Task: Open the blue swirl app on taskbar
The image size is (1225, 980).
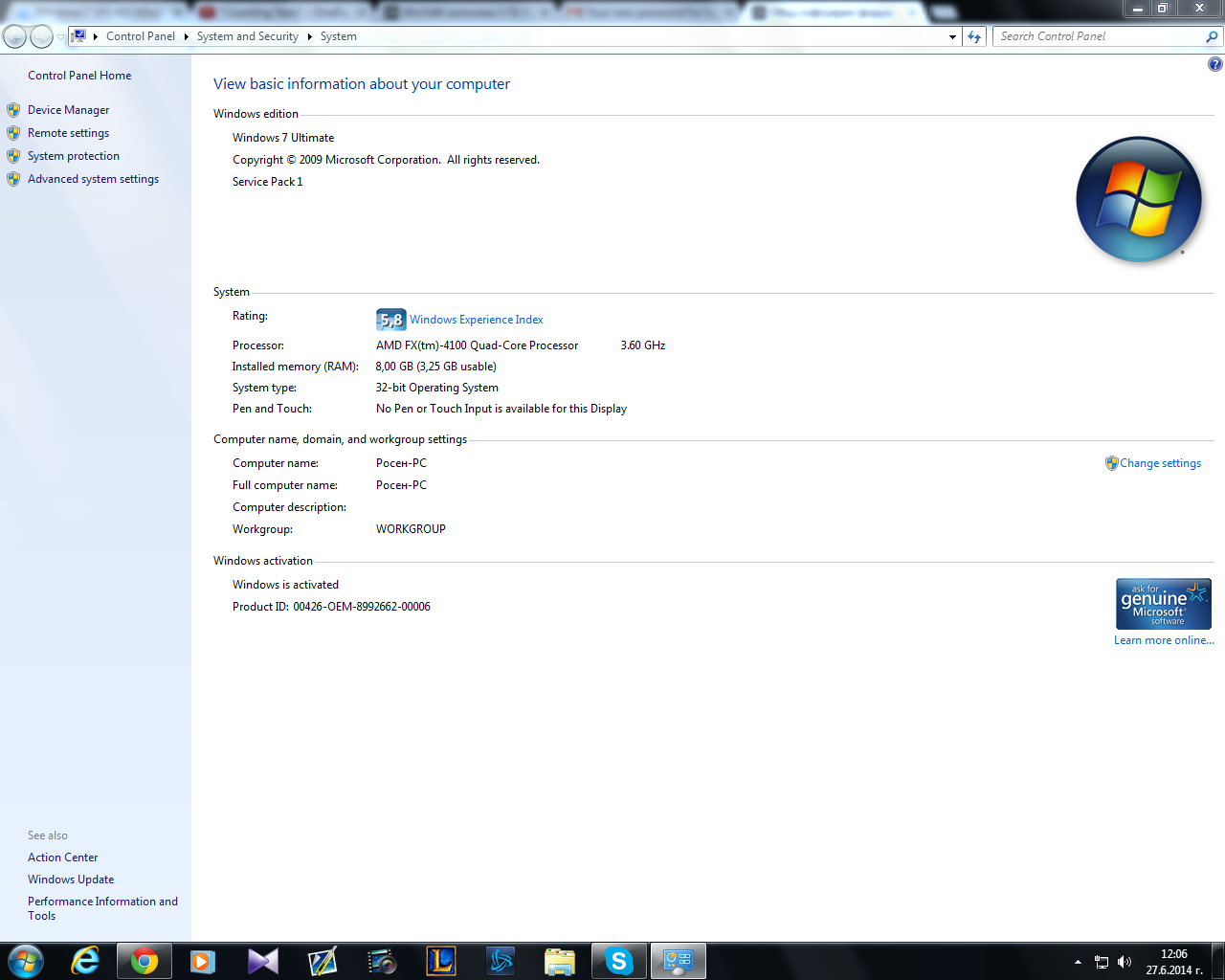Action: [501, 961]
